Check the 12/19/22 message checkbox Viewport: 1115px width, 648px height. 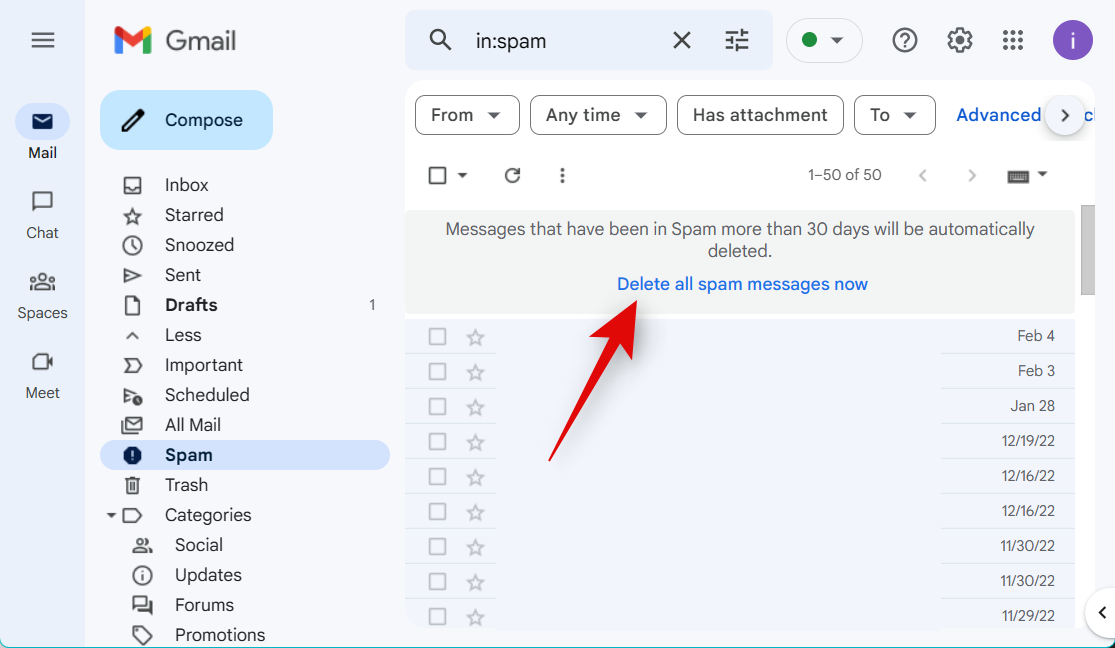click(437, 441)
